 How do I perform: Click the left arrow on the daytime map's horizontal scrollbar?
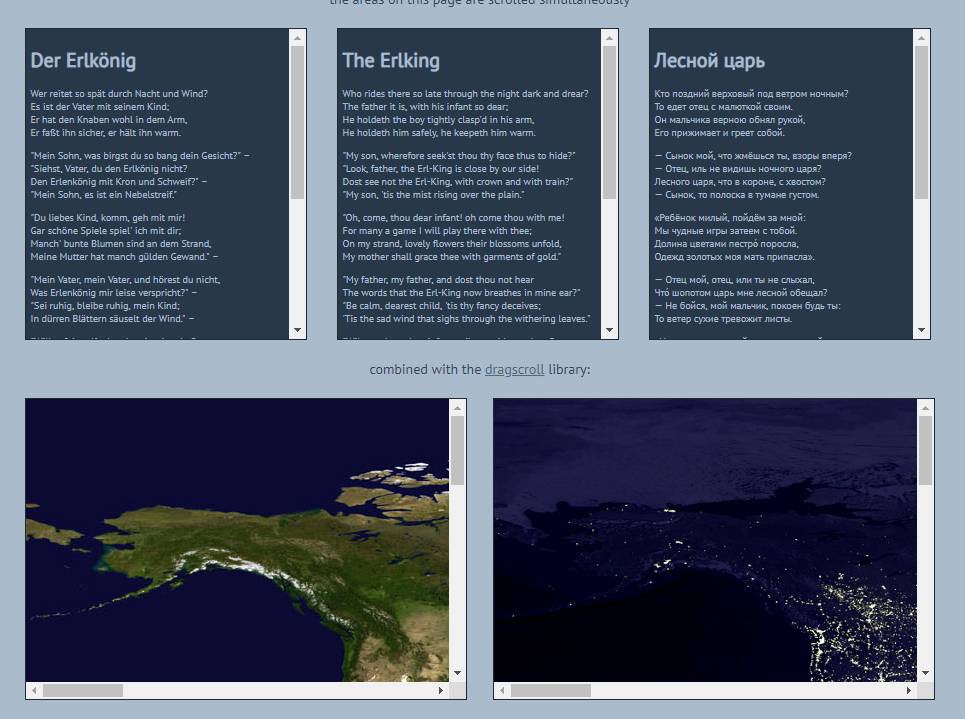34,691
